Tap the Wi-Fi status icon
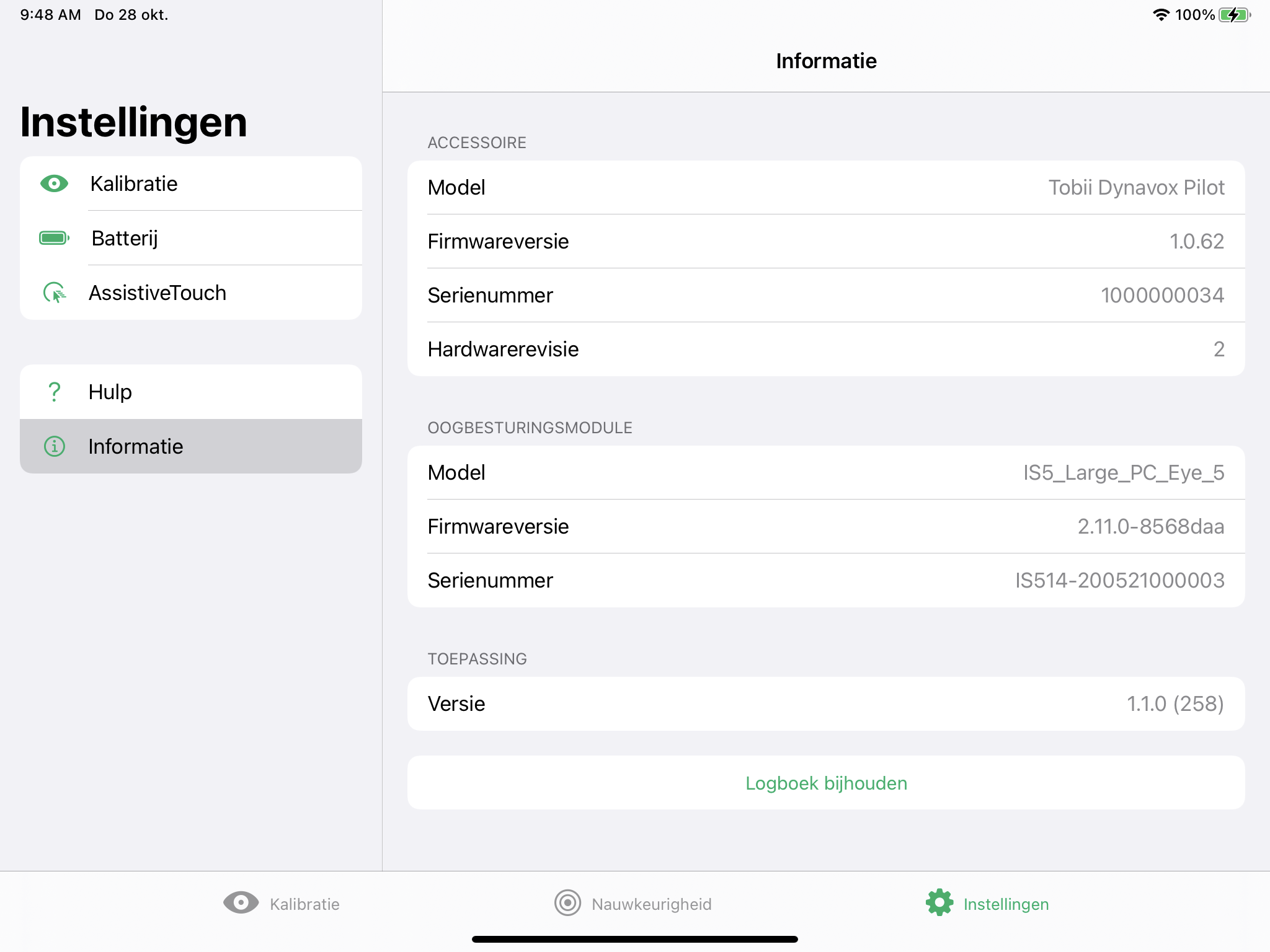The width and height of the screenshot is (1270, 952). pyautogui.click(x=1160, y=15)
